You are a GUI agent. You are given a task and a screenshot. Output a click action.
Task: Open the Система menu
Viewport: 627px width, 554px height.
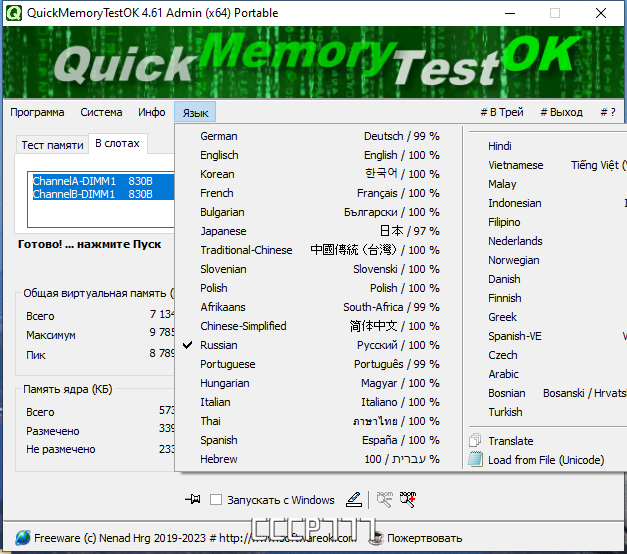101,112
